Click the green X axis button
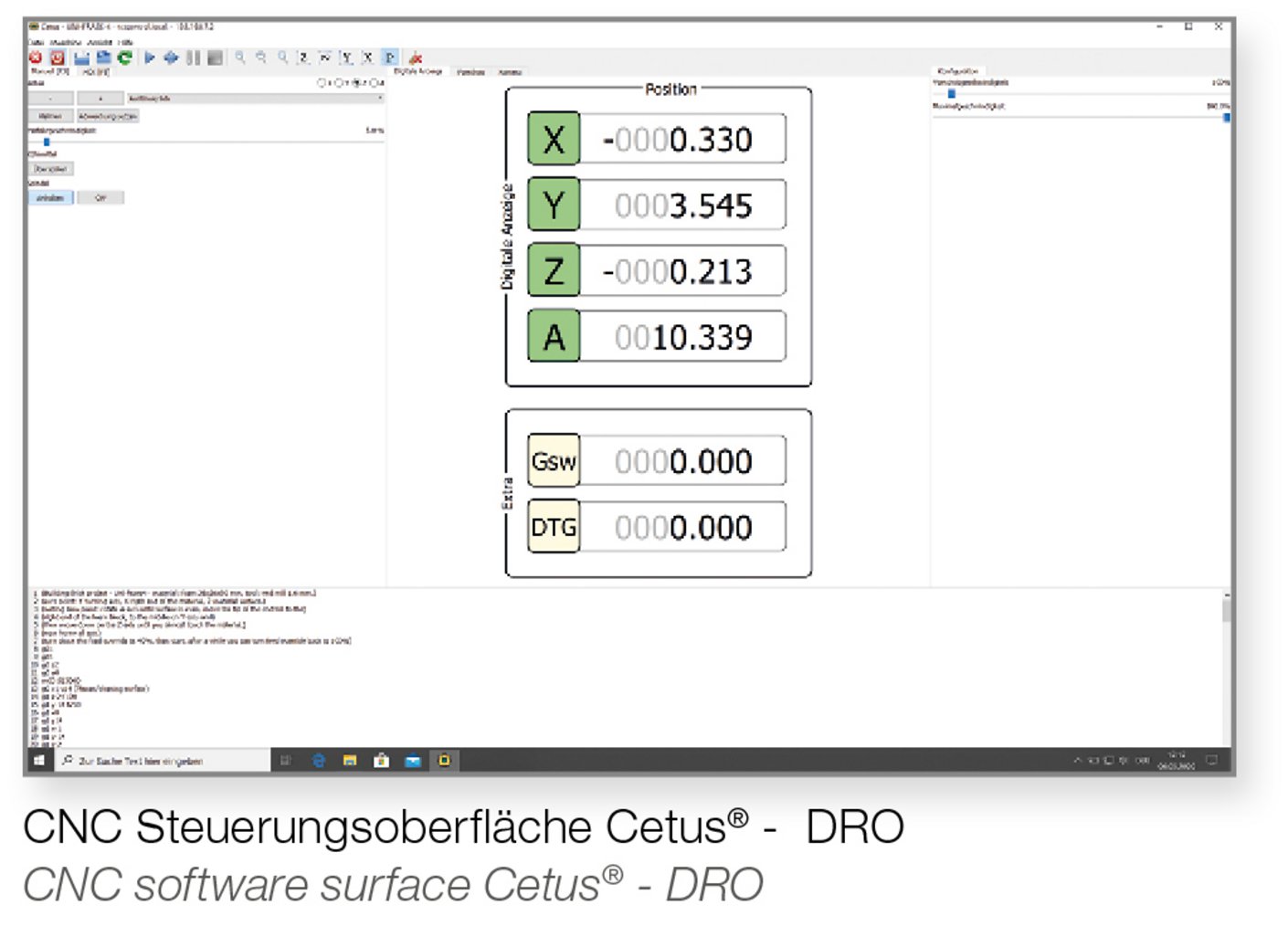 [x=554, y=138]
